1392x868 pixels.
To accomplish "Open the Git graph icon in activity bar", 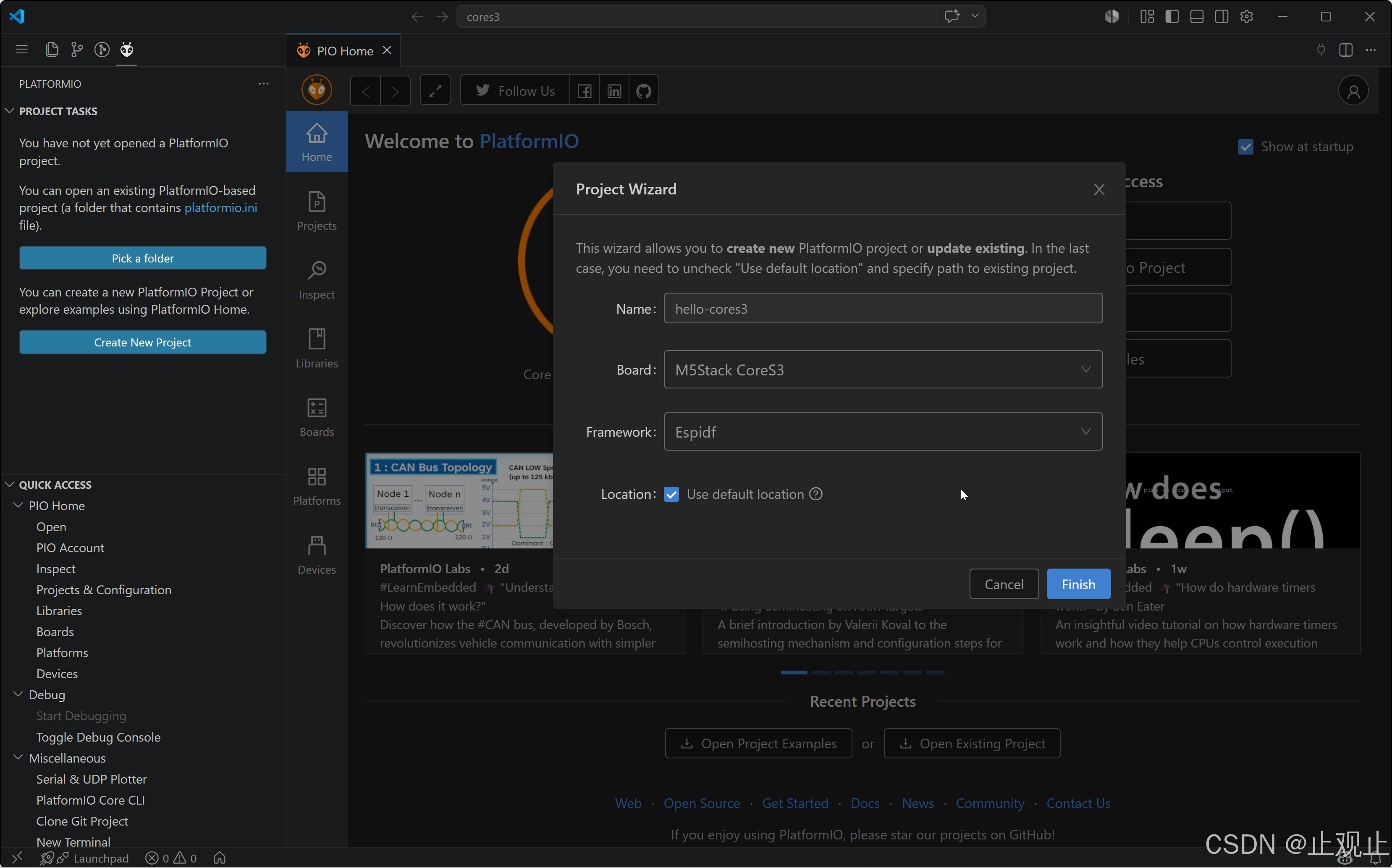I will [x=102, y=50].
